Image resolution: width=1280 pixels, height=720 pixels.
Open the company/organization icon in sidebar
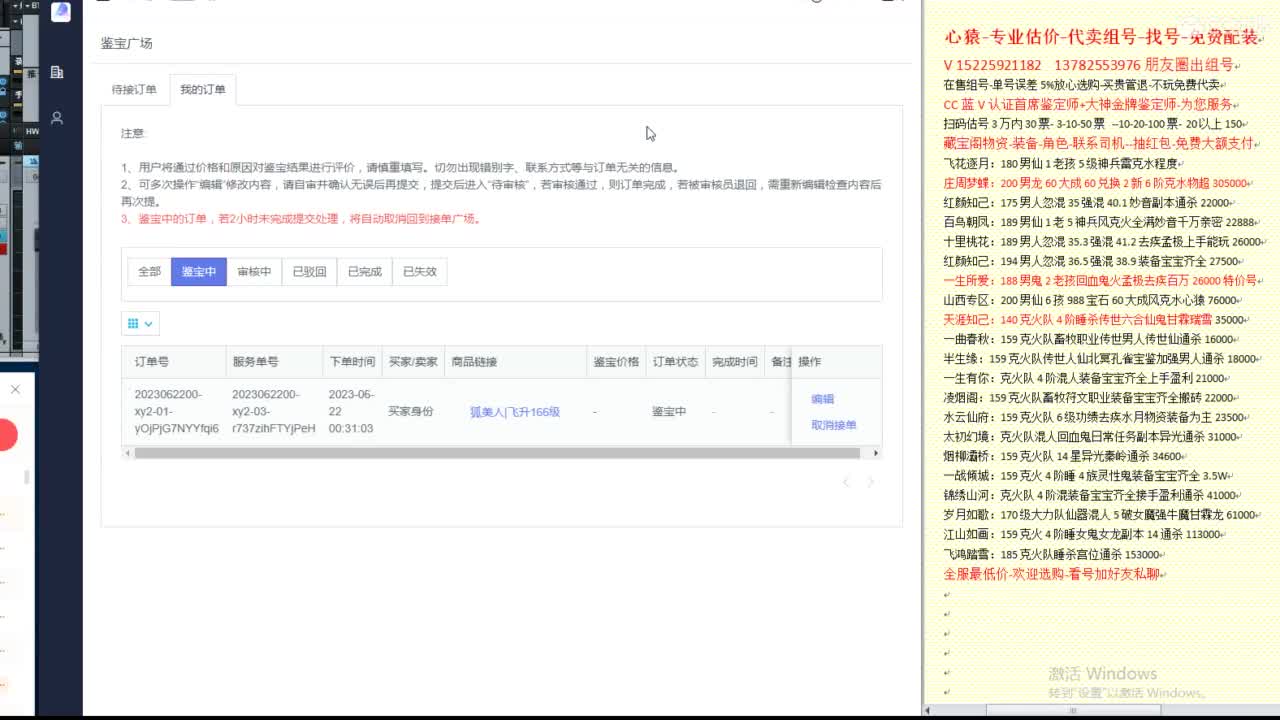(x=55, y=73)
